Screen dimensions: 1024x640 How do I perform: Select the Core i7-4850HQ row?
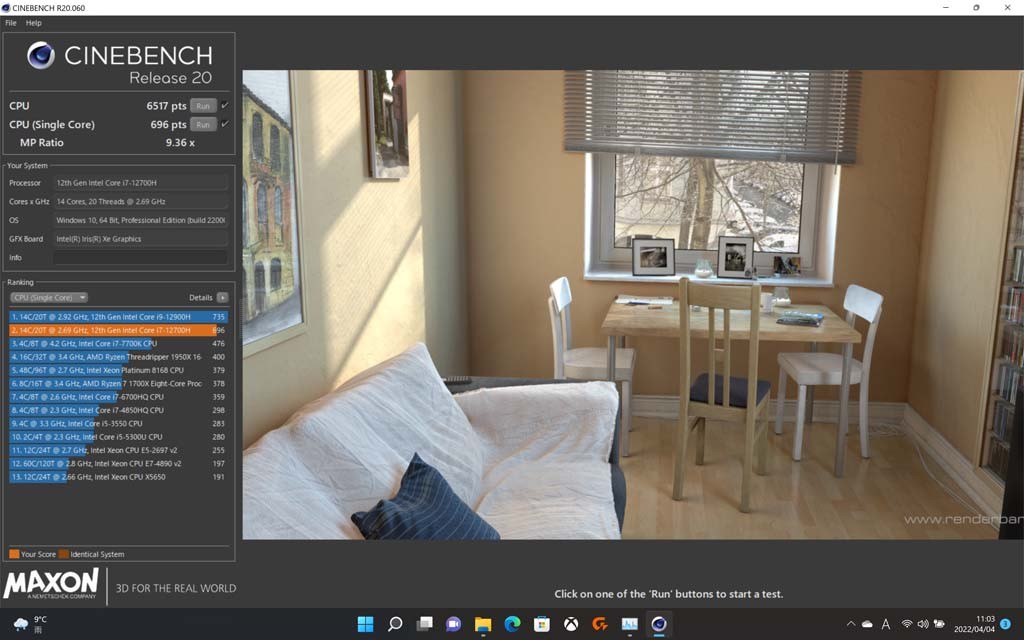(118, 410)
